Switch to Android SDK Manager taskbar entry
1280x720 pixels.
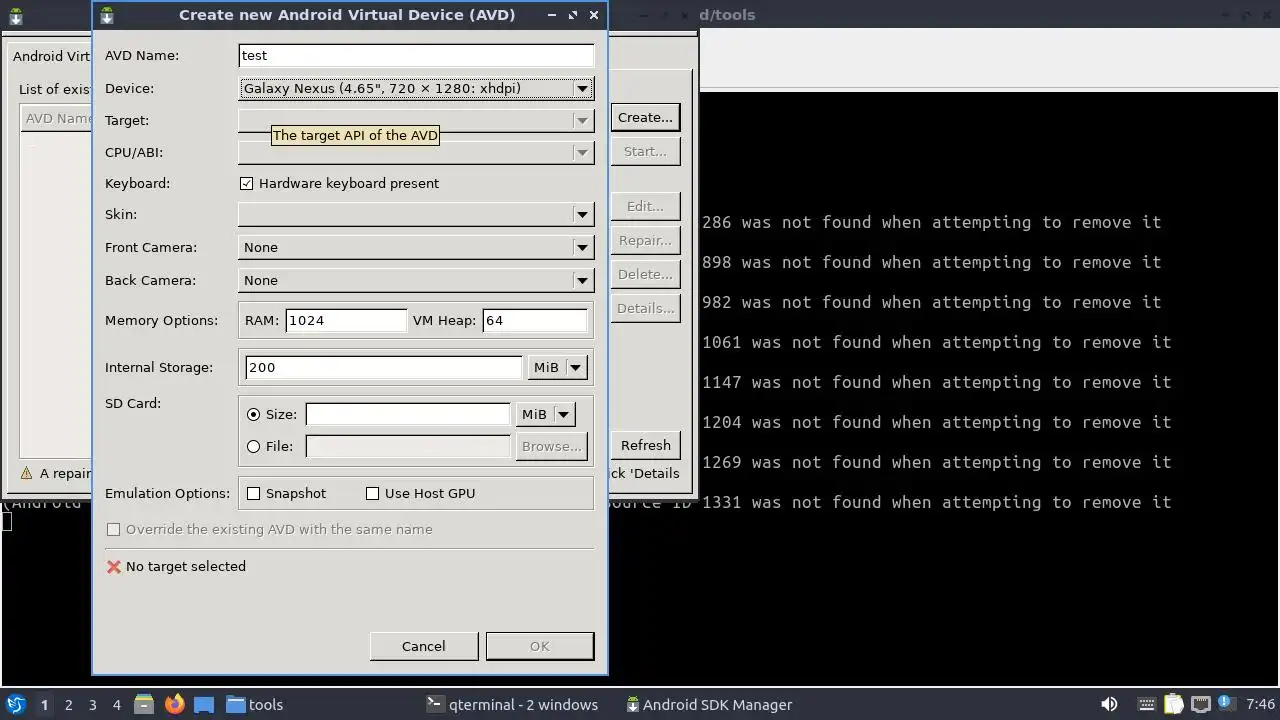tap(709, 704)
